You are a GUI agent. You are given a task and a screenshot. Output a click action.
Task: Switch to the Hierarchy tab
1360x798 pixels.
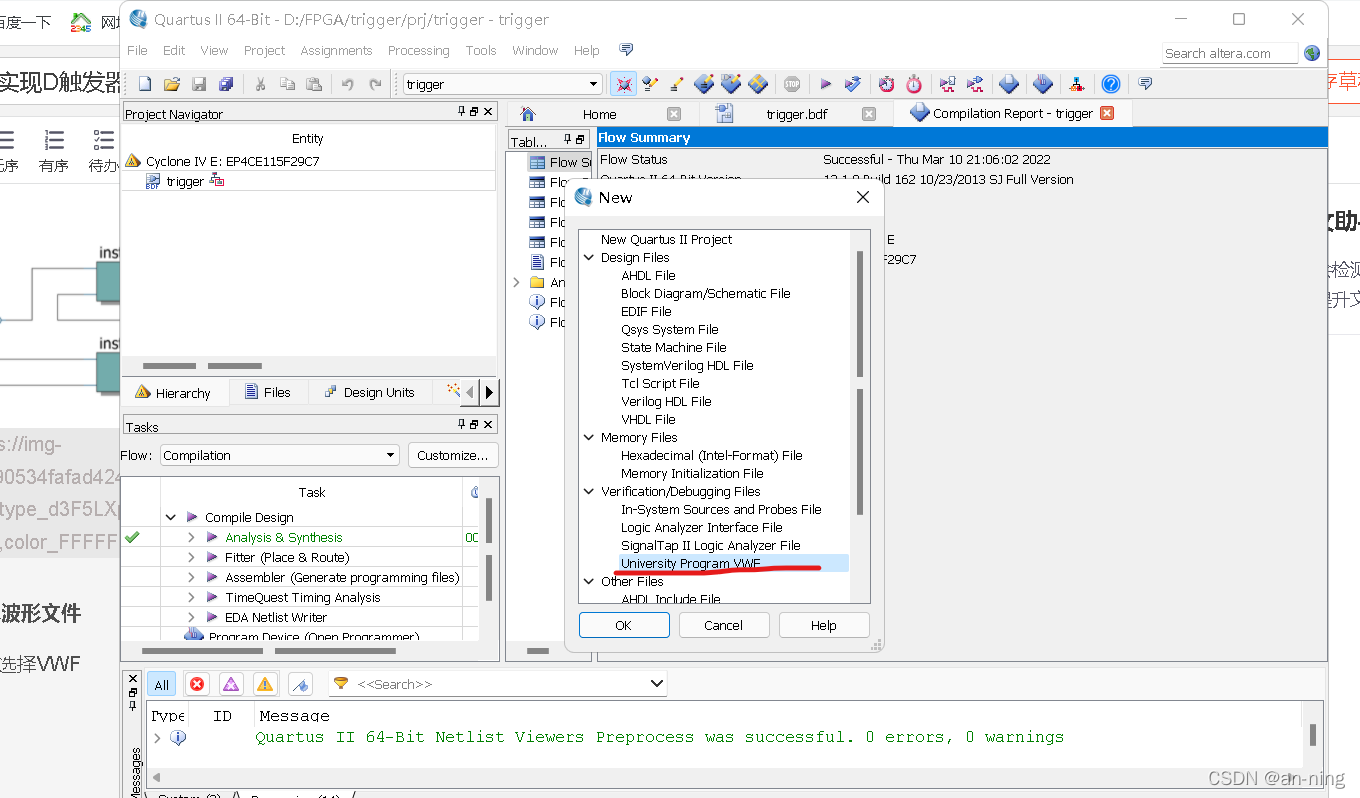pos(172,393)
